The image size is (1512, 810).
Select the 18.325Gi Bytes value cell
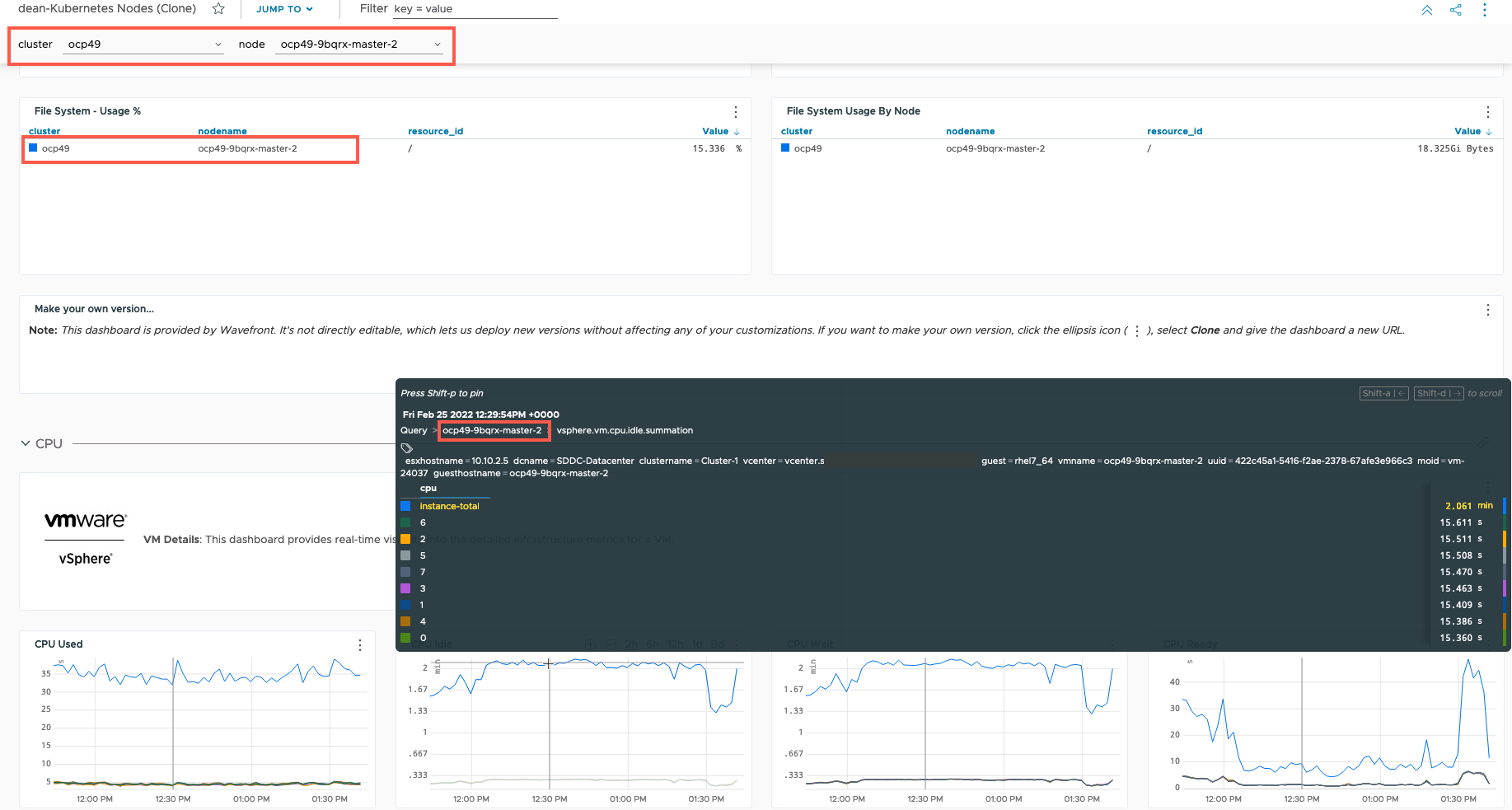1455,149
